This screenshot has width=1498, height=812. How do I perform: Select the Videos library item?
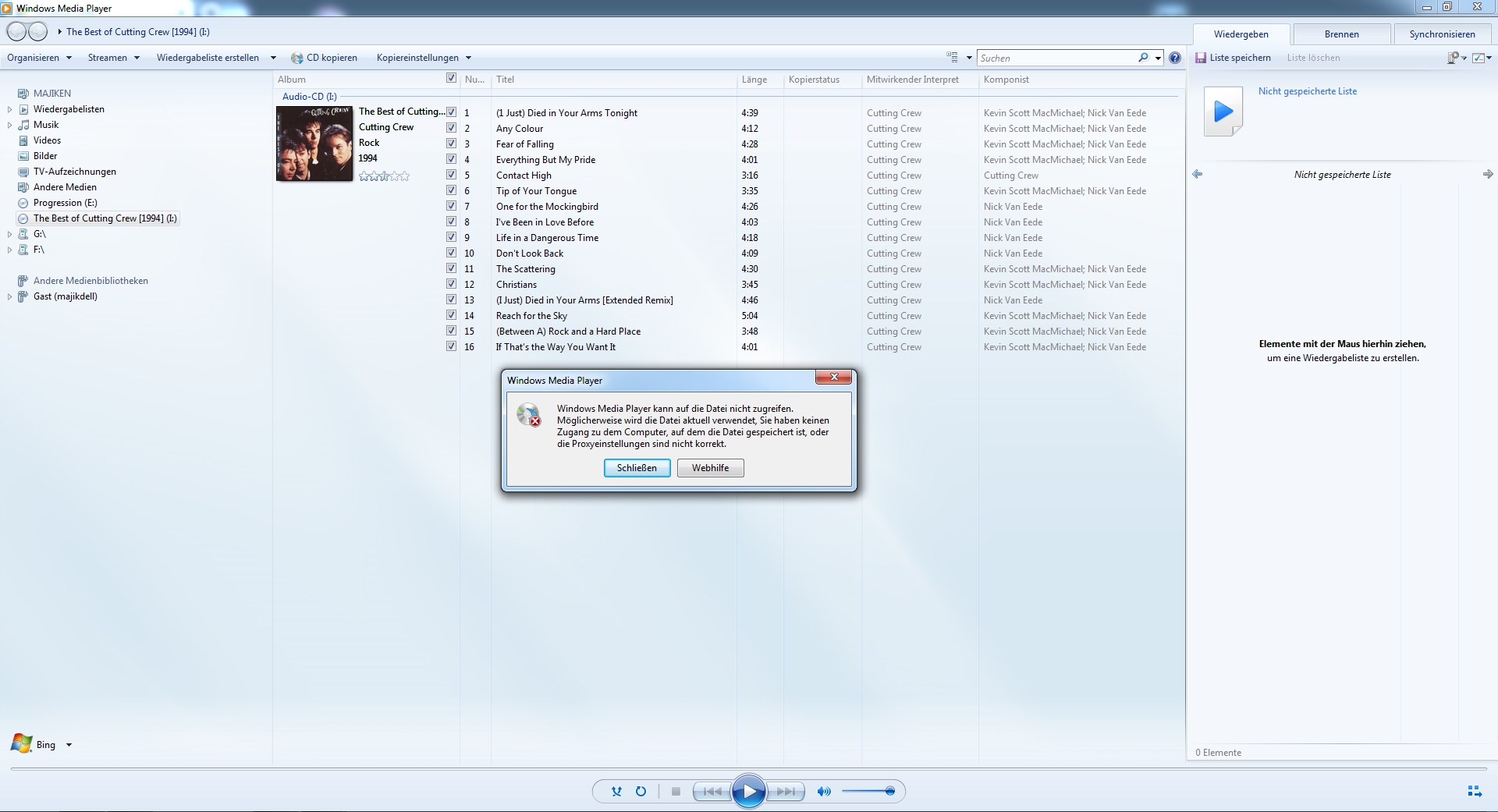pyautogui.click(x=47, y=140)
